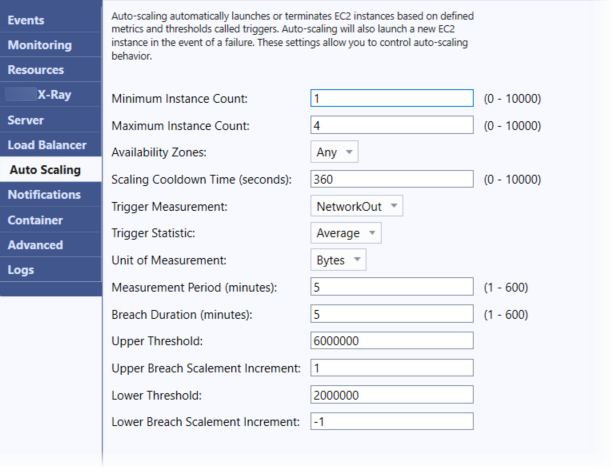Expand the Trigger Statistic dropdown
The width and height of the screenshot is (613, 468).
point(347,233)
